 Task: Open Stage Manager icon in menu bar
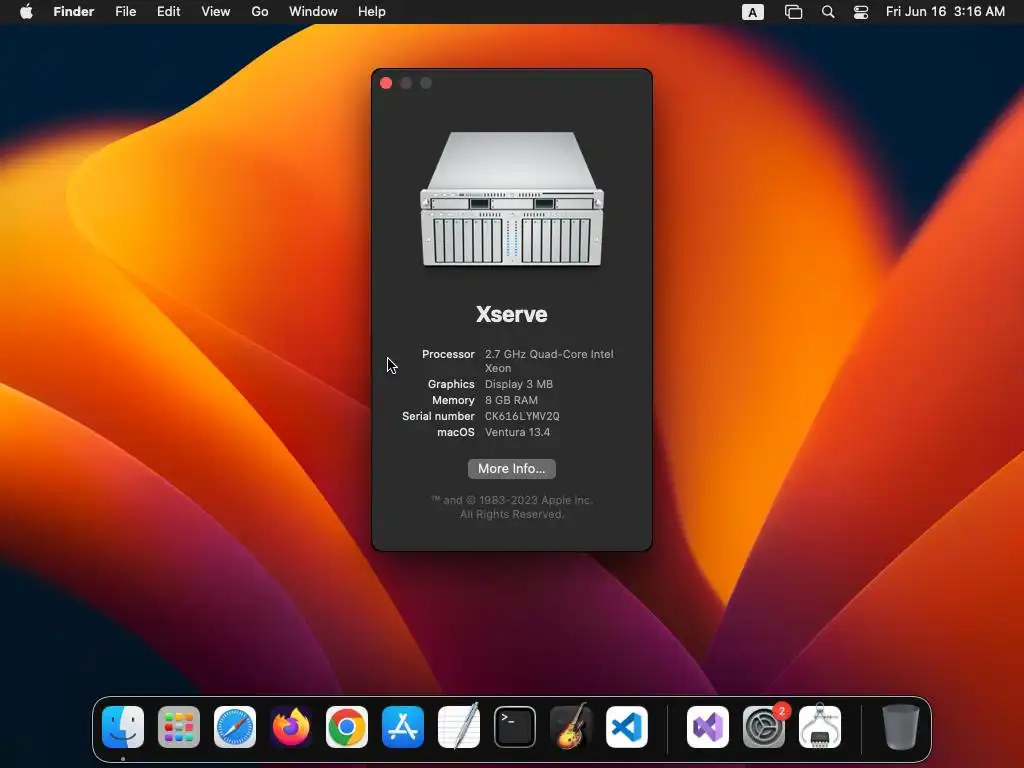(793, 12)
